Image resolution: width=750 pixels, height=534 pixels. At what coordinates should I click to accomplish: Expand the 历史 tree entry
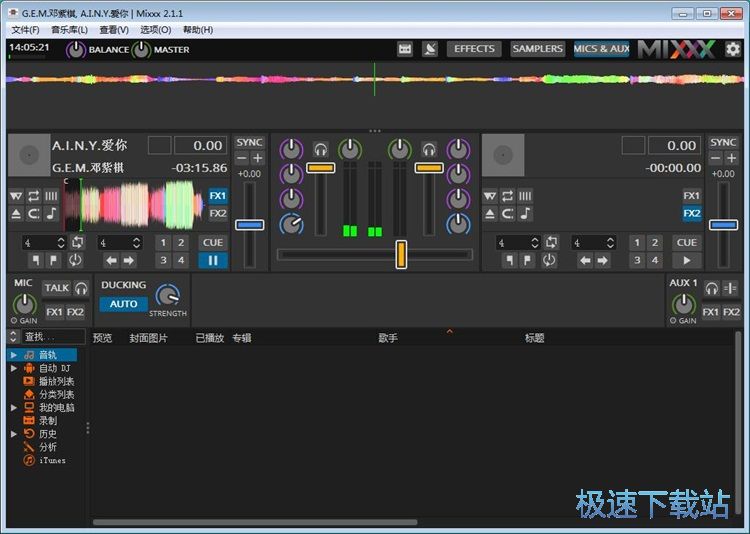click(x=14, y=434)
